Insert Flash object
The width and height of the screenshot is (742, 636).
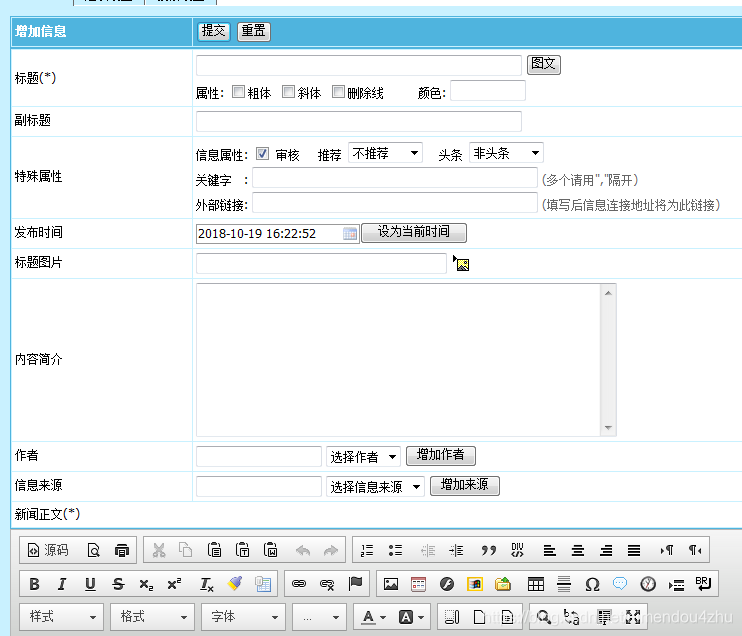point(447,584)
